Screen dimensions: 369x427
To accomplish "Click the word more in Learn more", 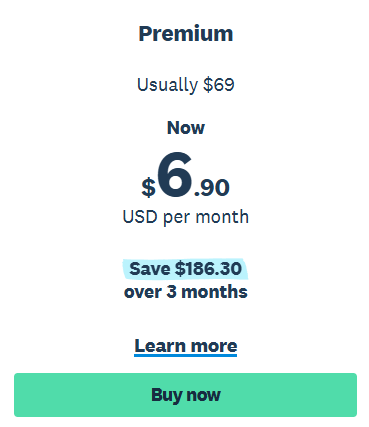I will coord(214,346).
